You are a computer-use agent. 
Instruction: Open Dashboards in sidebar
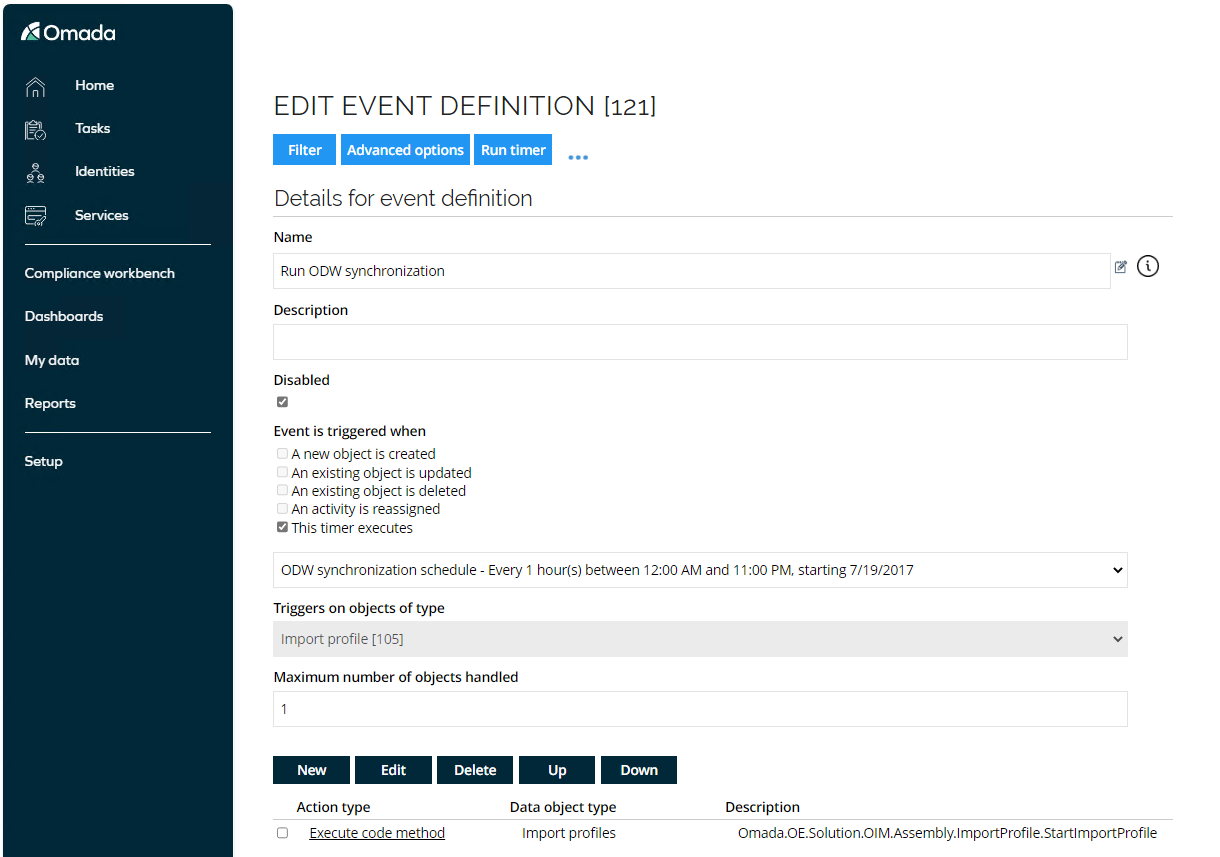[x=64, y=316]
